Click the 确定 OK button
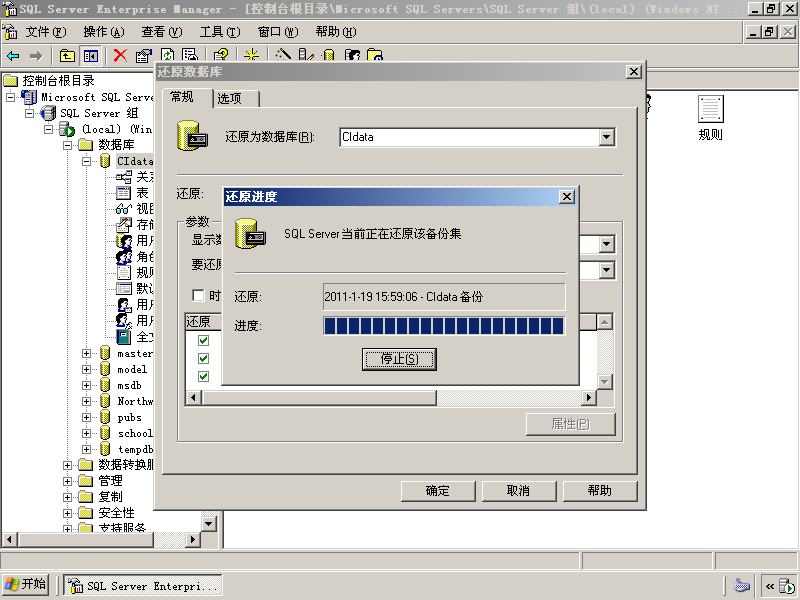The width and height of the screenshot is (800, 600). [438, 491]
